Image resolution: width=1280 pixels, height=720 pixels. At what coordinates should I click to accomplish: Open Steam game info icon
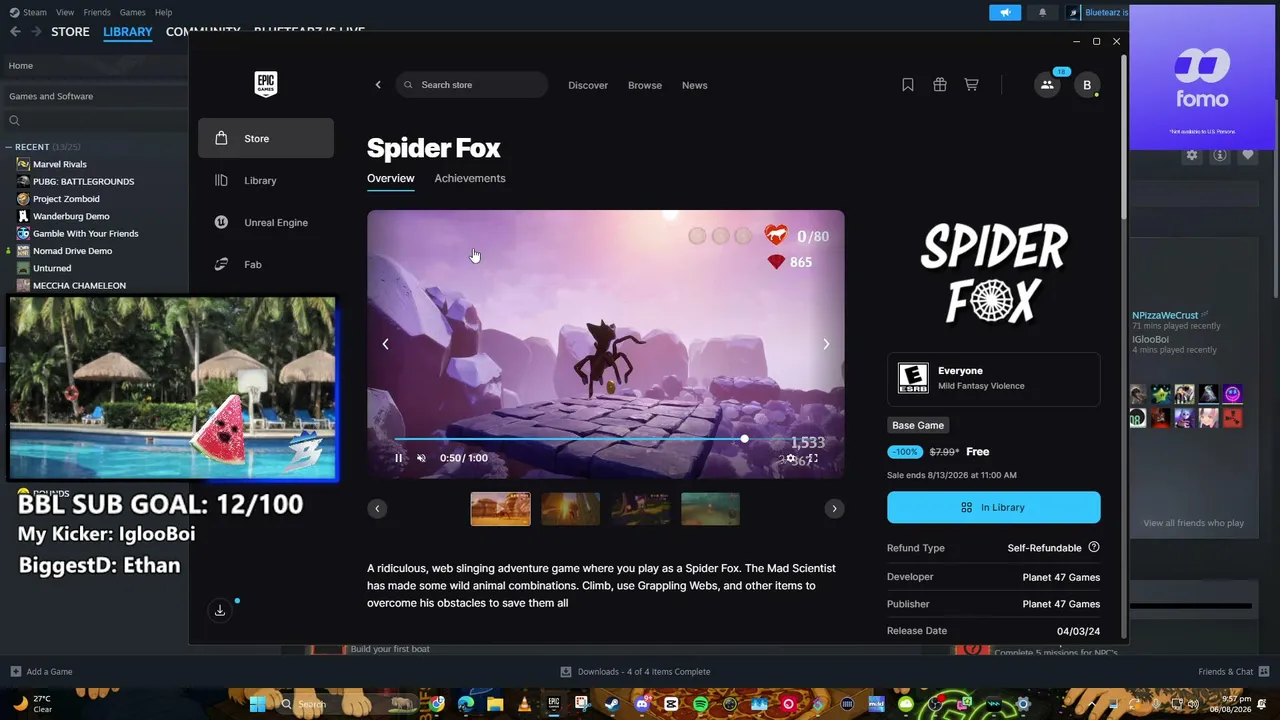point(1220,155)
